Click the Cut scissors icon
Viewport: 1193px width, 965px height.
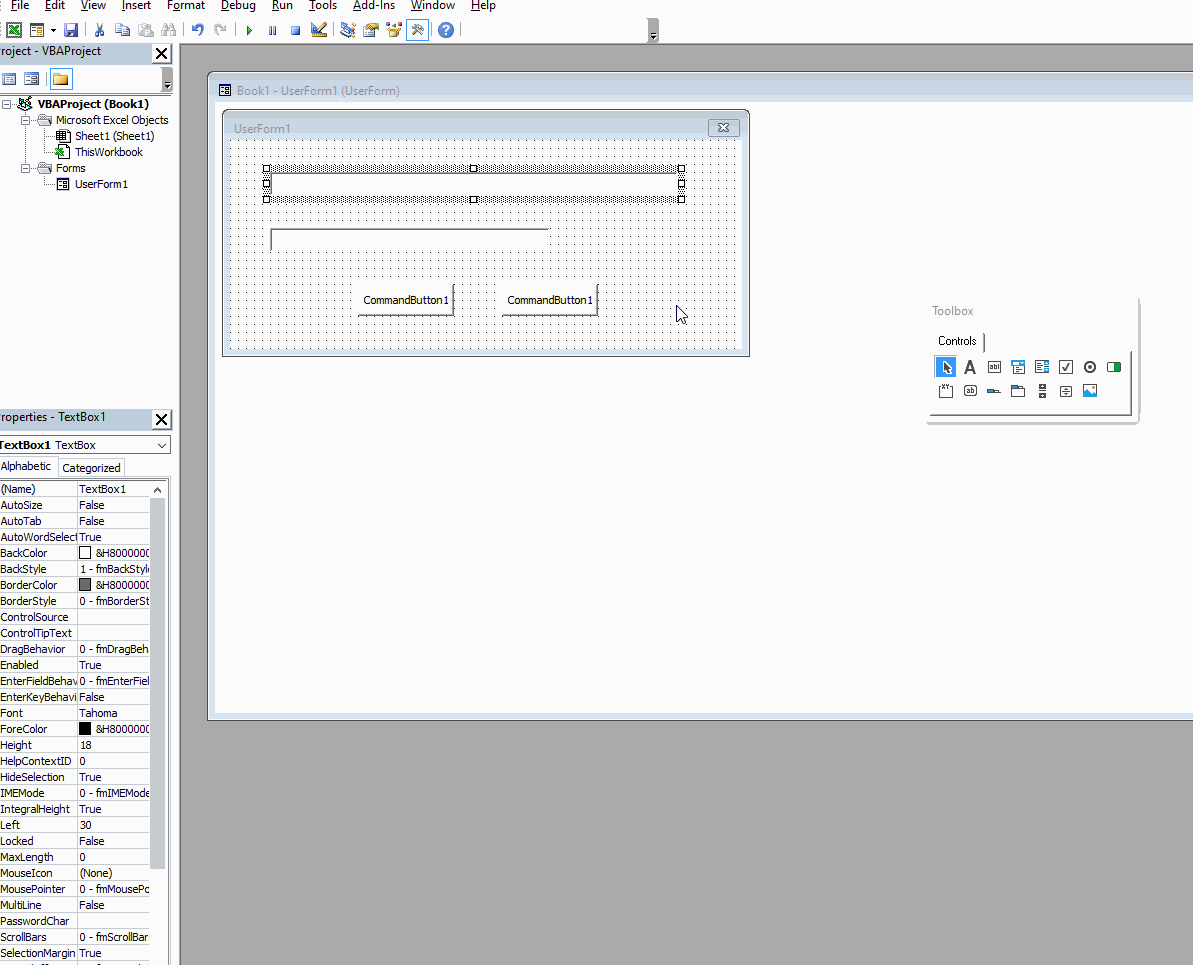(x=99, y=30)
